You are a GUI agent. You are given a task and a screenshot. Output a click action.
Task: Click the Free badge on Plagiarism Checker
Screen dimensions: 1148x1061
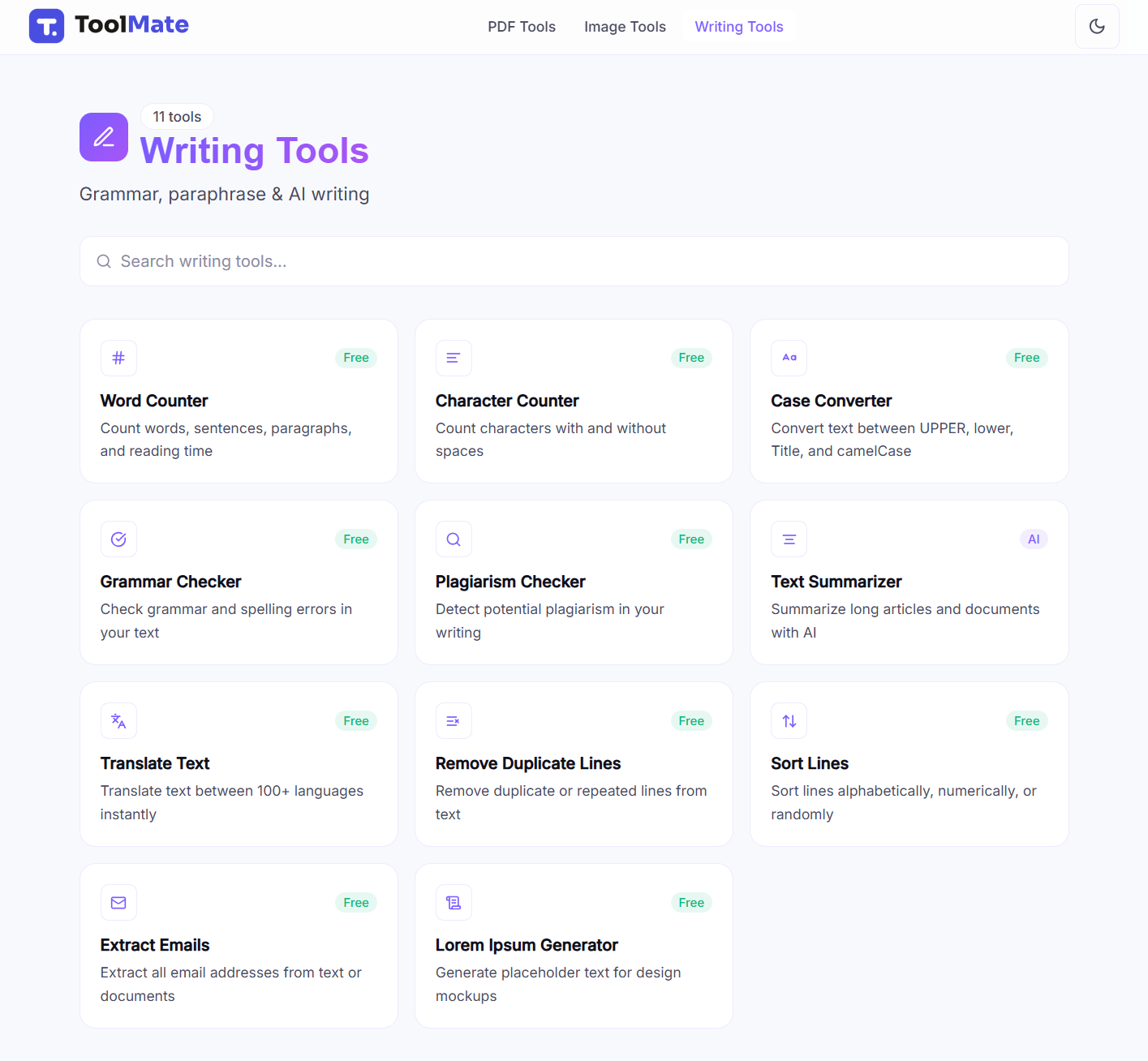[x=691, y=539]
